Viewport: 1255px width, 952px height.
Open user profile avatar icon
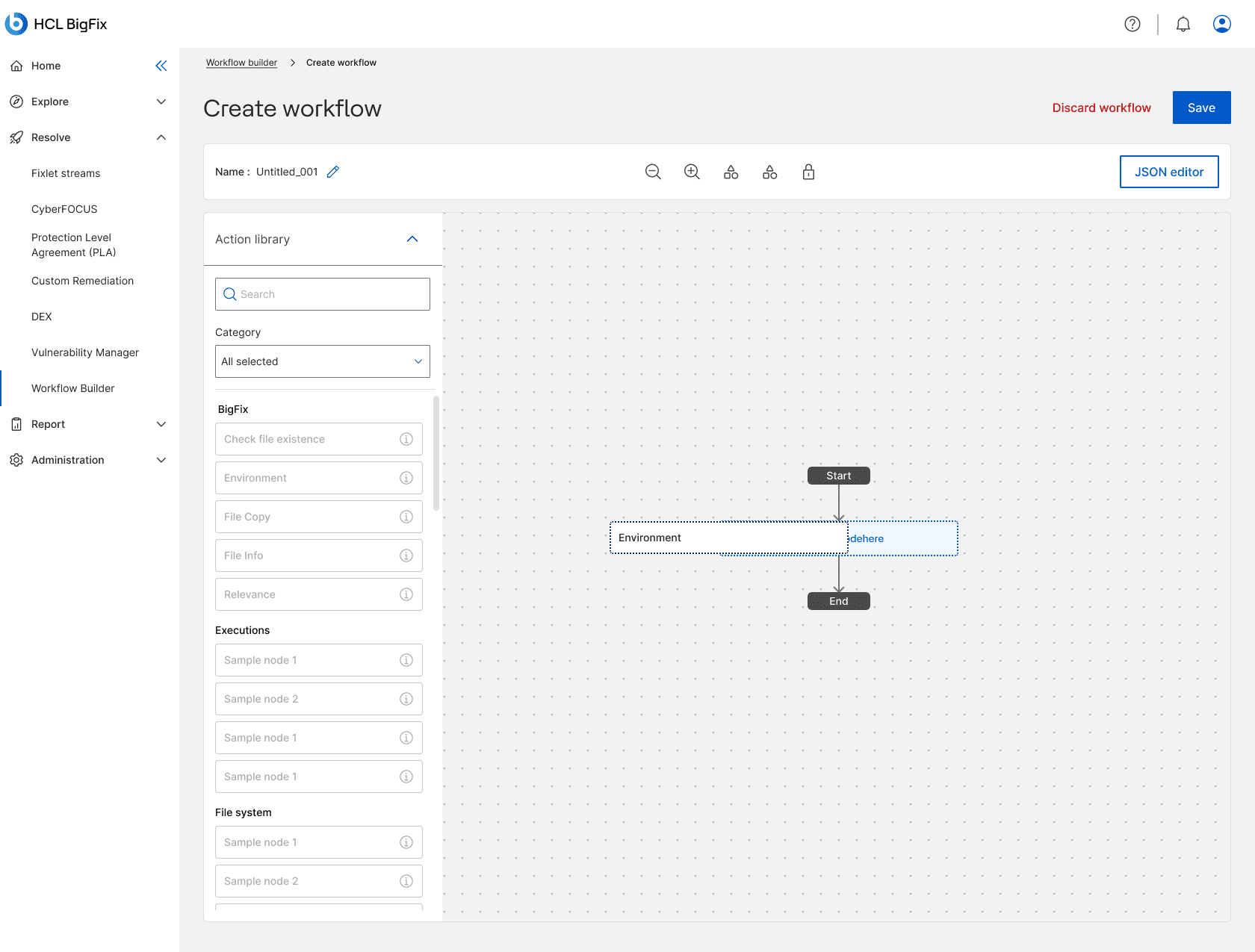1222,24
